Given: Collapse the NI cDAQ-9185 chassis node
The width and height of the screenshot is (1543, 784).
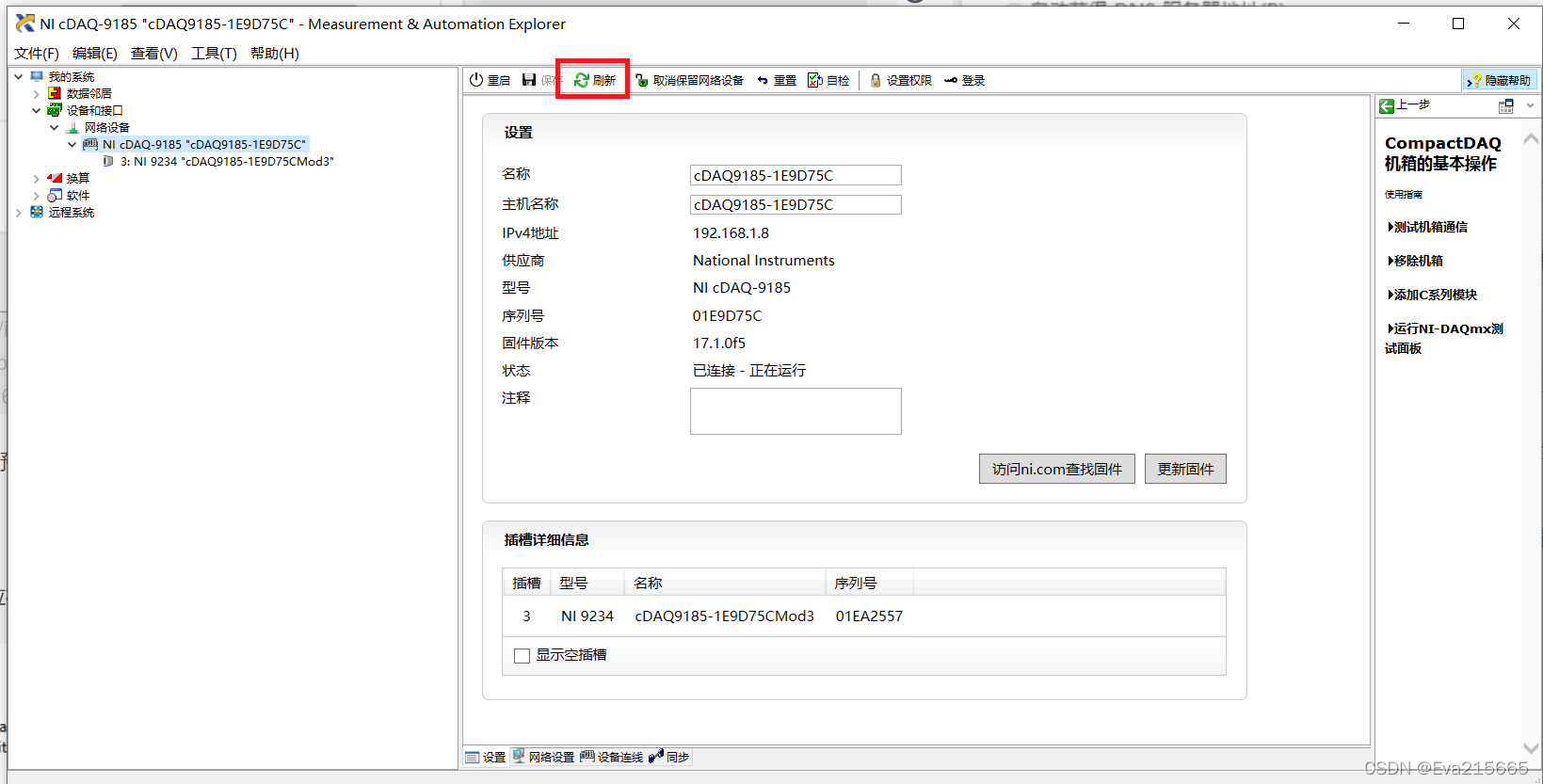Looking at the screenshot, I should point(72,144).
